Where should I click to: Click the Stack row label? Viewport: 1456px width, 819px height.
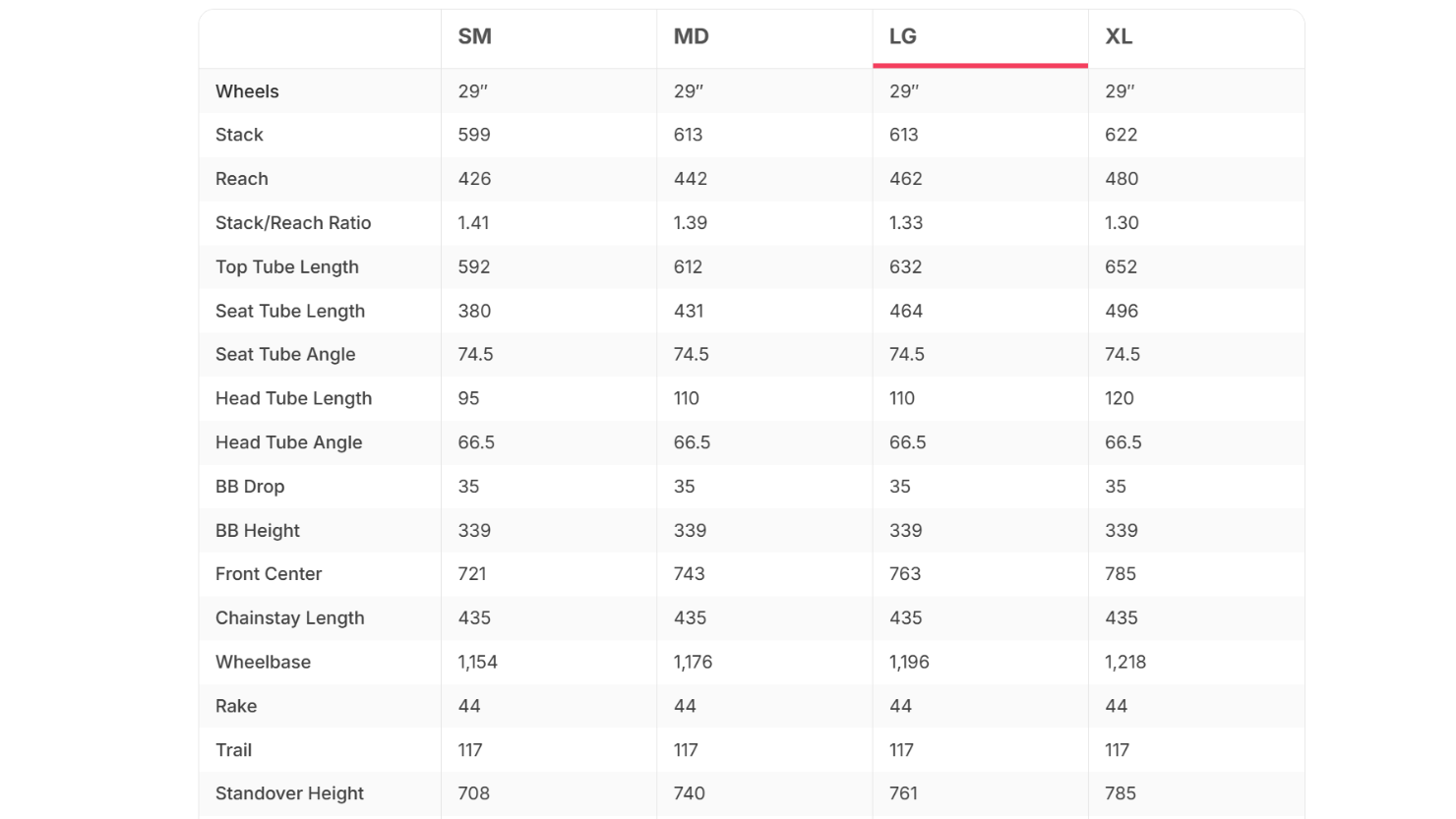coord(239,135)
